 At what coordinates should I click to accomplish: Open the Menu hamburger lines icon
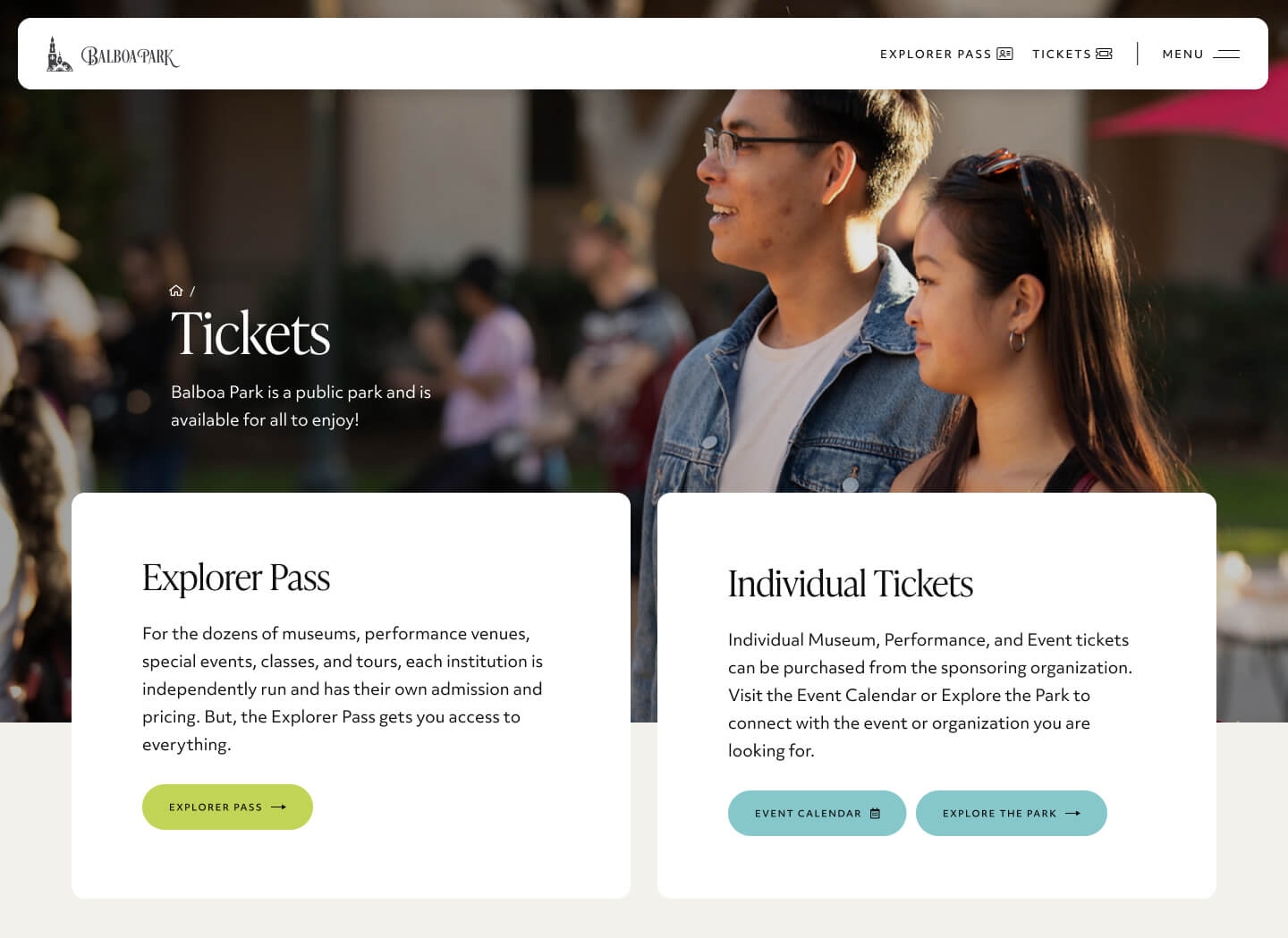pyautogui.click(x=1226, y=54)
